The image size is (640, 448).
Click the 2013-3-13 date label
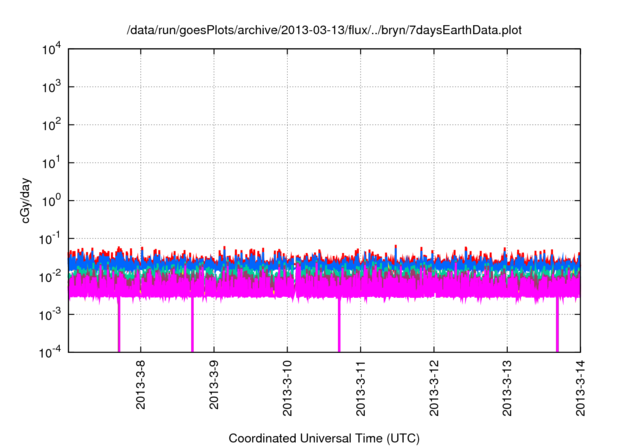pyautogui.click(x=507, y=388)
